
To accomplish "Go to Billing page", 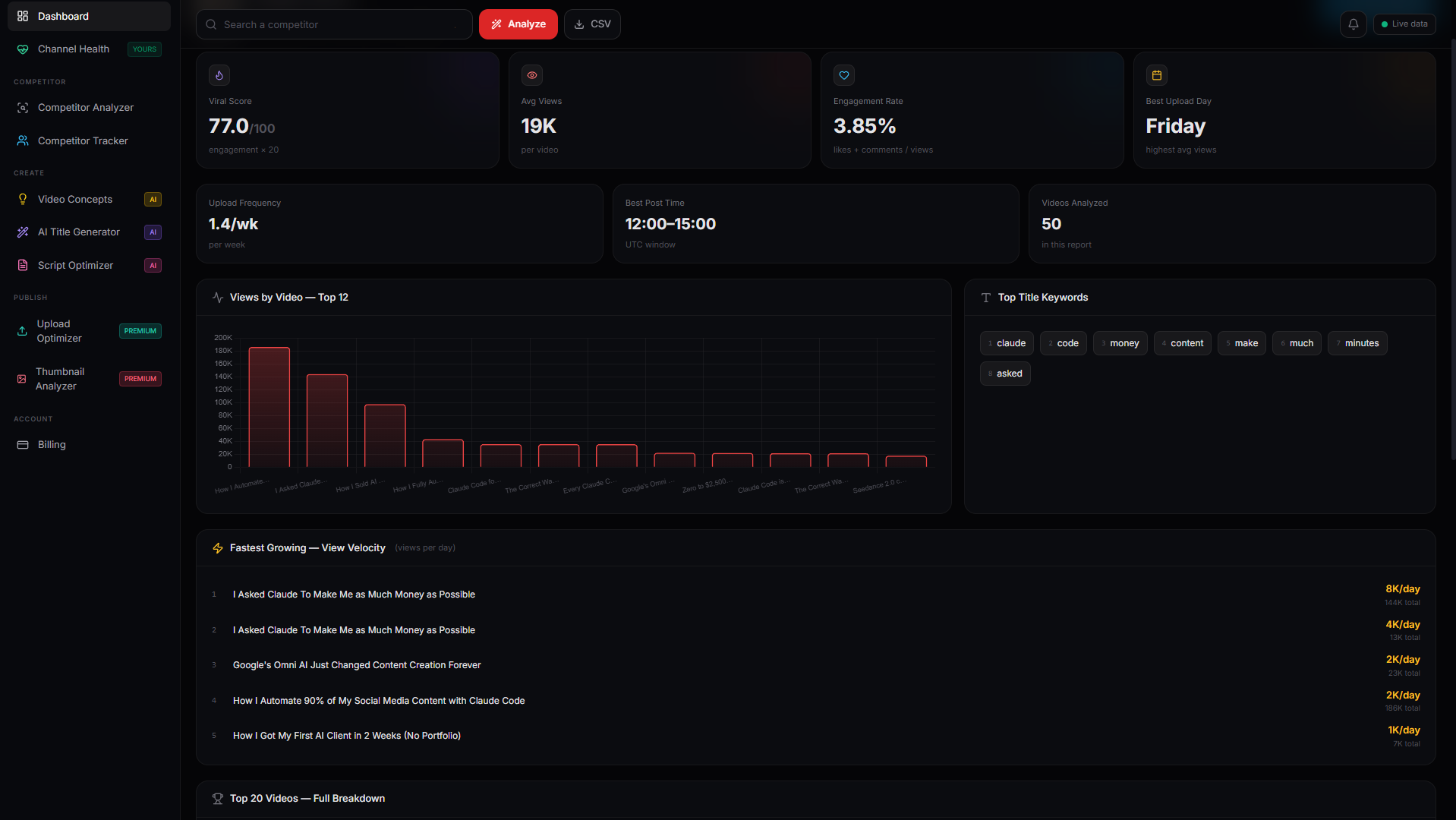I will [x=89, y=445].
